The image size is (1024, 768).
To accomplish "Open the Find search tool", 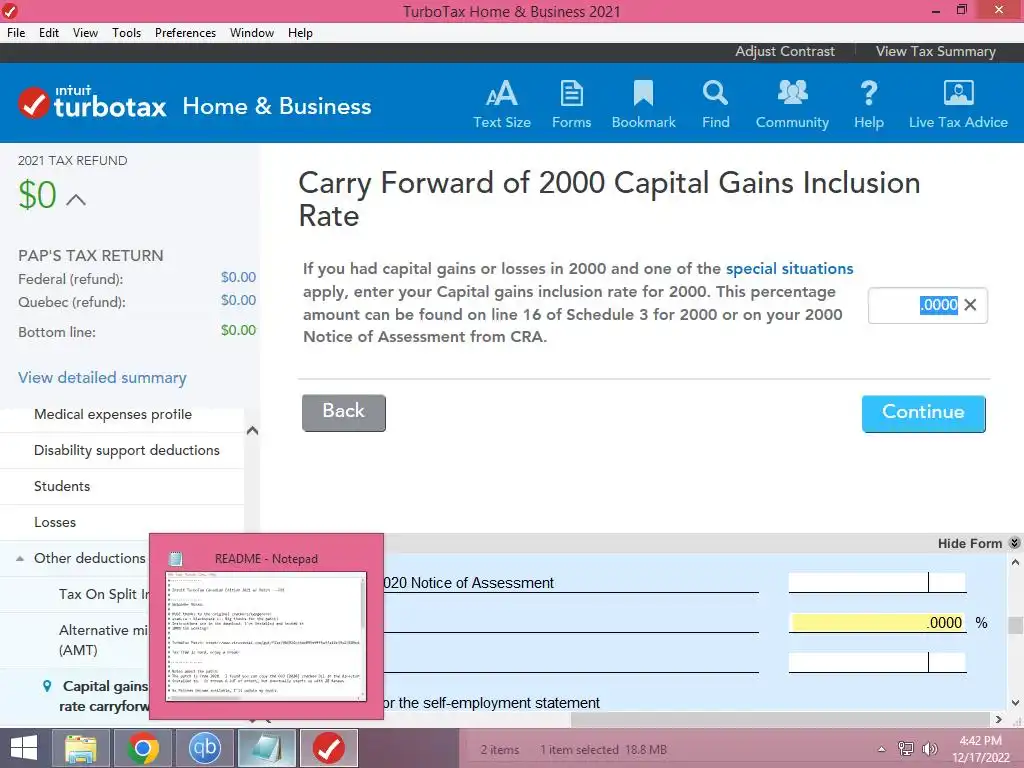I will click(x=715, y=104).
